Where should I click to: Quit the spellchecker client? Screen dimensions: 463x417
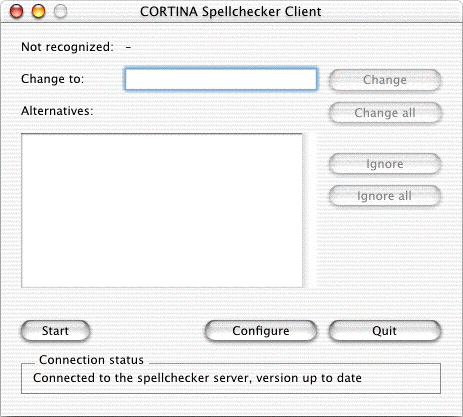tap(385, 331)
